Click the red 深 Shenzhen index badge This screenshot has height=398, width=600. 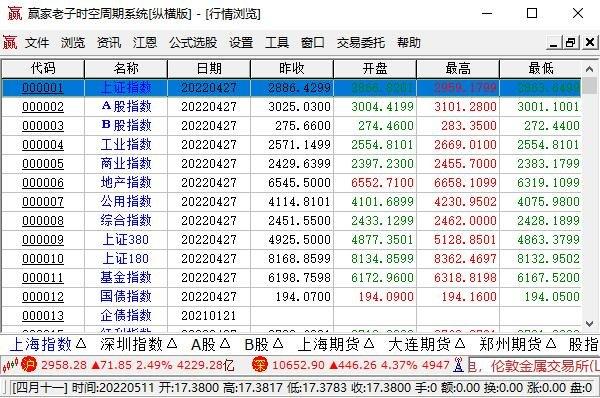[x=260, y=364]
